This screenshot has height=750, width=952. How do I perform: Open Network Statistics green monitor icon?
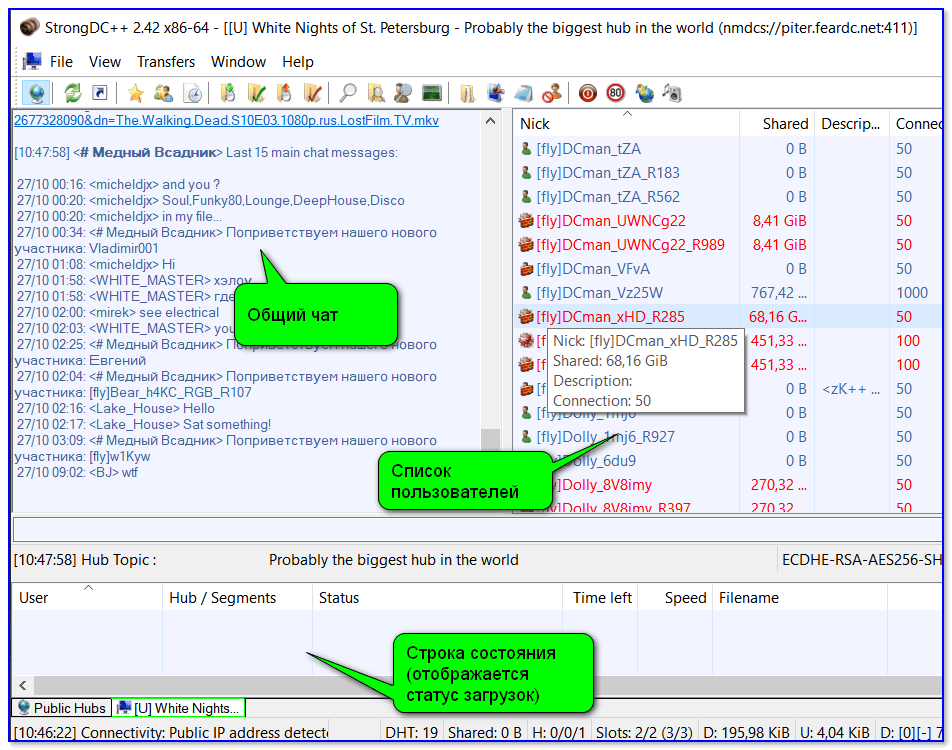[x=432, y=93]
